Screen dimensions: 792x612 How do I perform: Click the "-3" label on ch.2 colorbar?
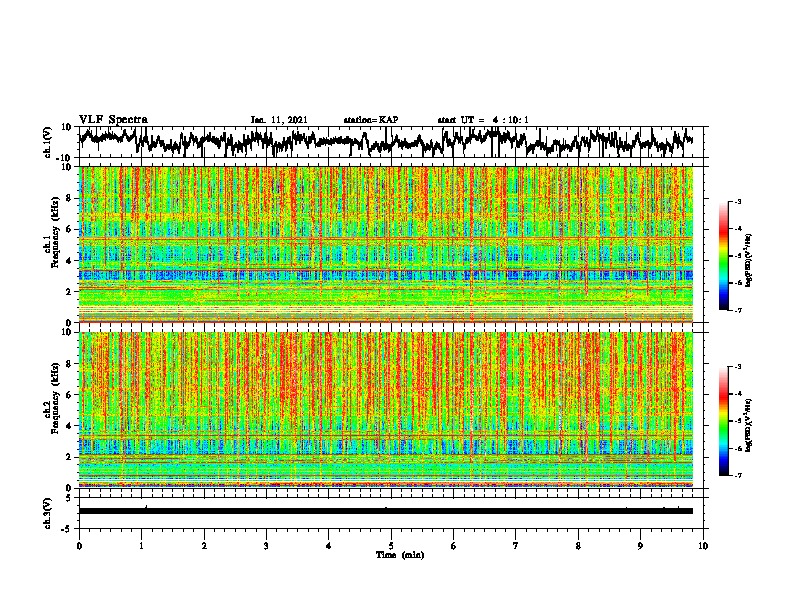[738, 367]
